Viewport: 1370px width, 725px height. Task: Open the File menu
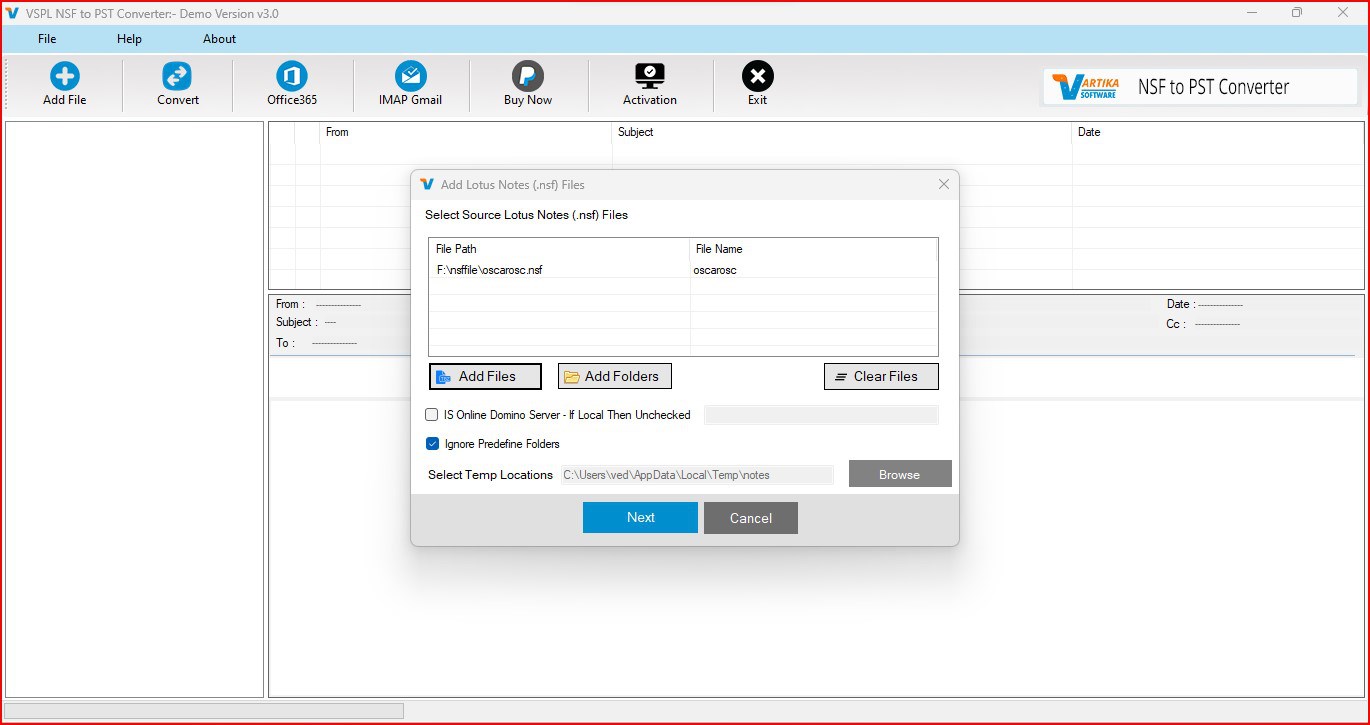coord(46,39)
